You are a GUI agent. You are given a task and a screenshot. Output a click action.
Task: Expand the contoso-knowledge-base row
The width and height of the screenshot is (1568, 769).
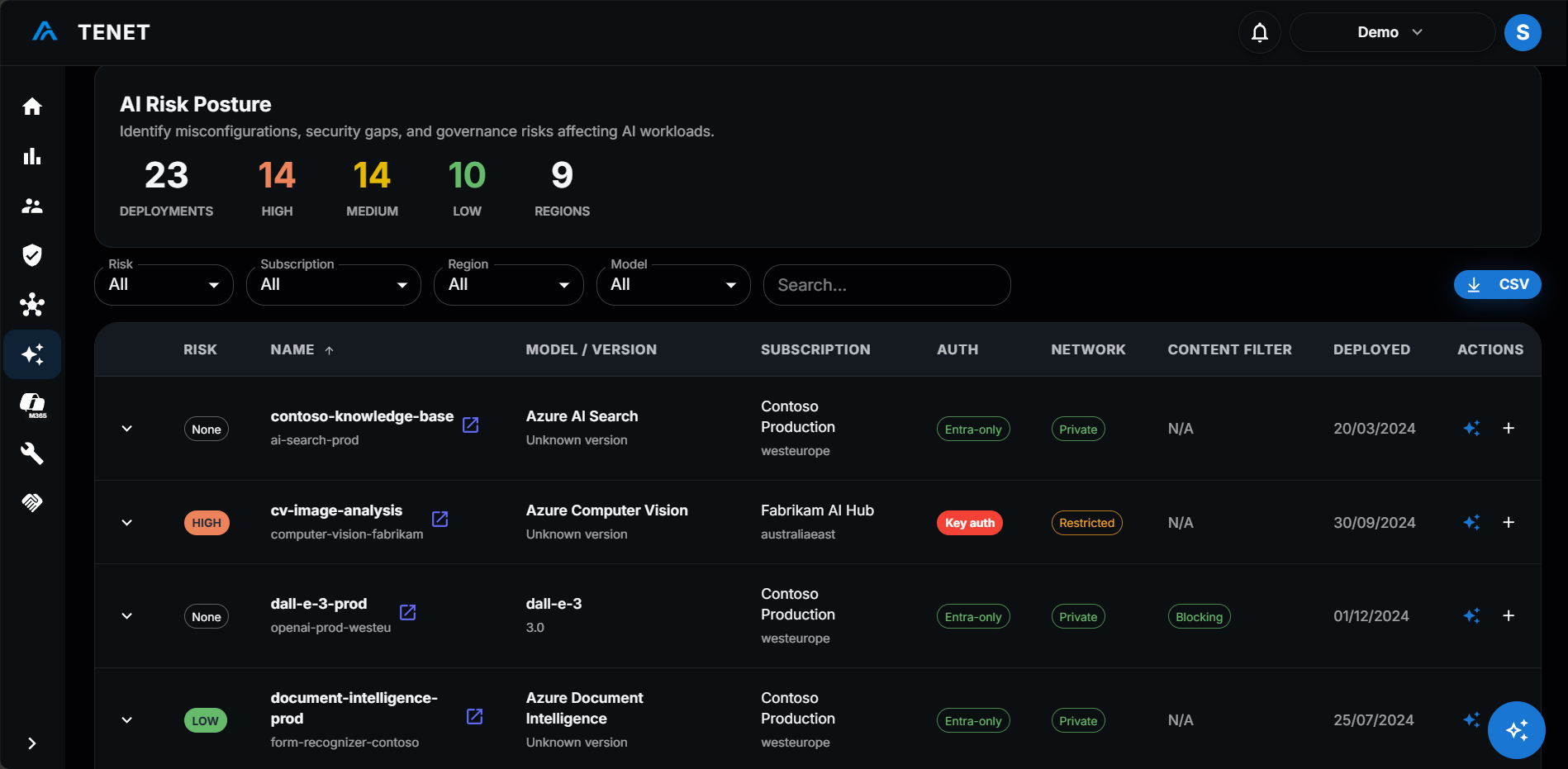coord(126,429)
